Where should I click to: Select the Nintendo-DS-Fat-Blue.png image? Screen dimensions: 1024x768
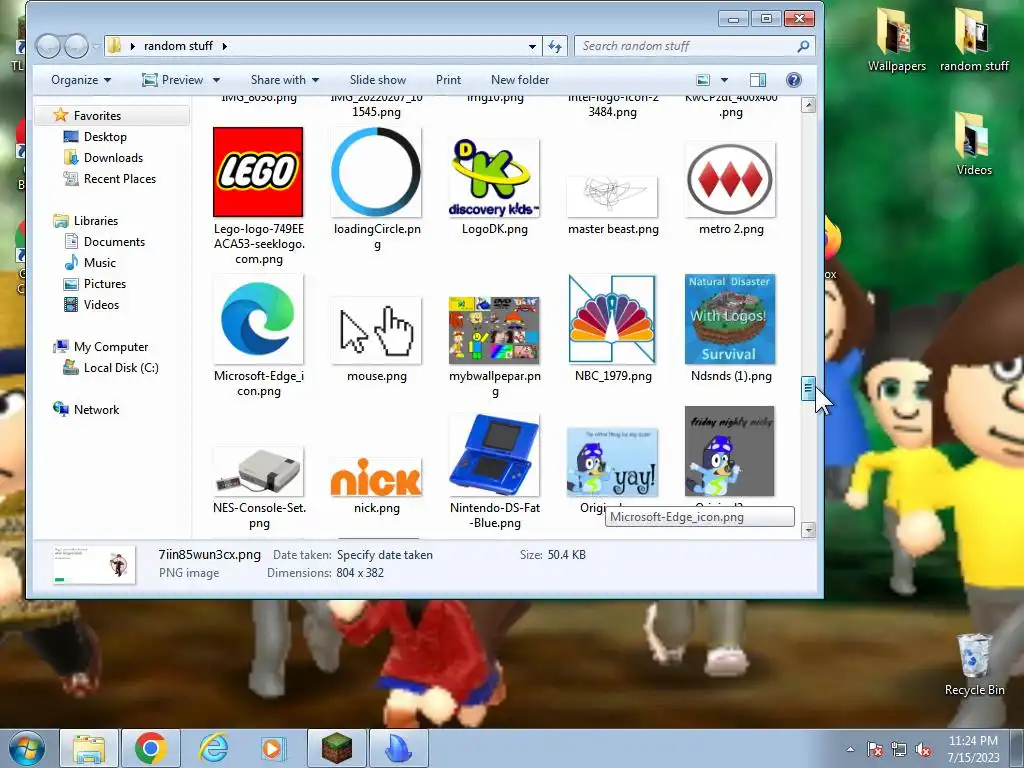pos(494,455)
